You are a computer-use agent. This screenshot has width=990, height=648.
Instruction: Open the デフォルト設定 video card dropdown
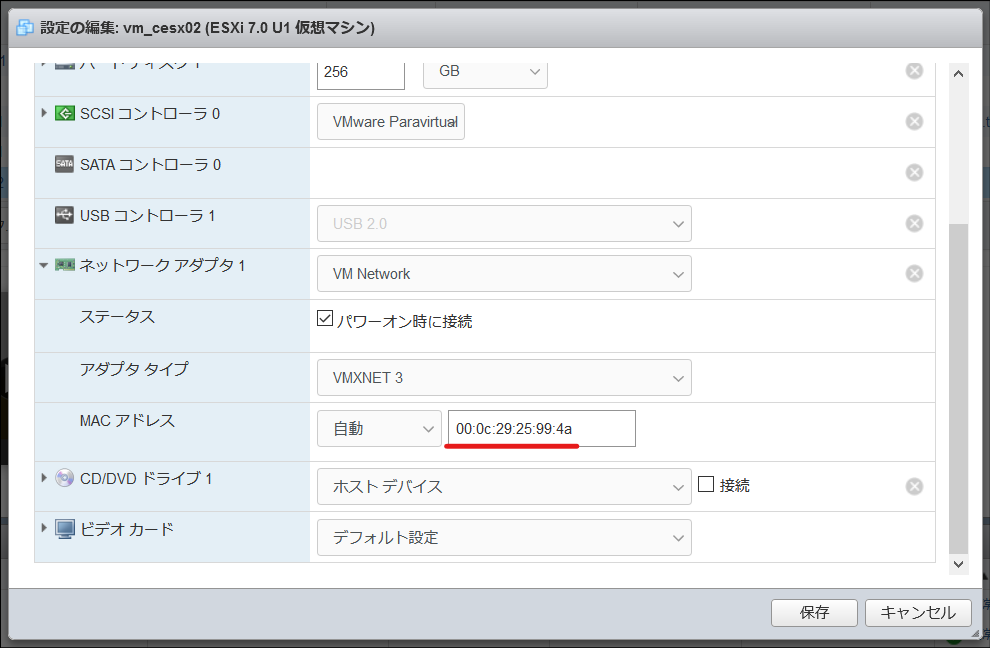504,537
